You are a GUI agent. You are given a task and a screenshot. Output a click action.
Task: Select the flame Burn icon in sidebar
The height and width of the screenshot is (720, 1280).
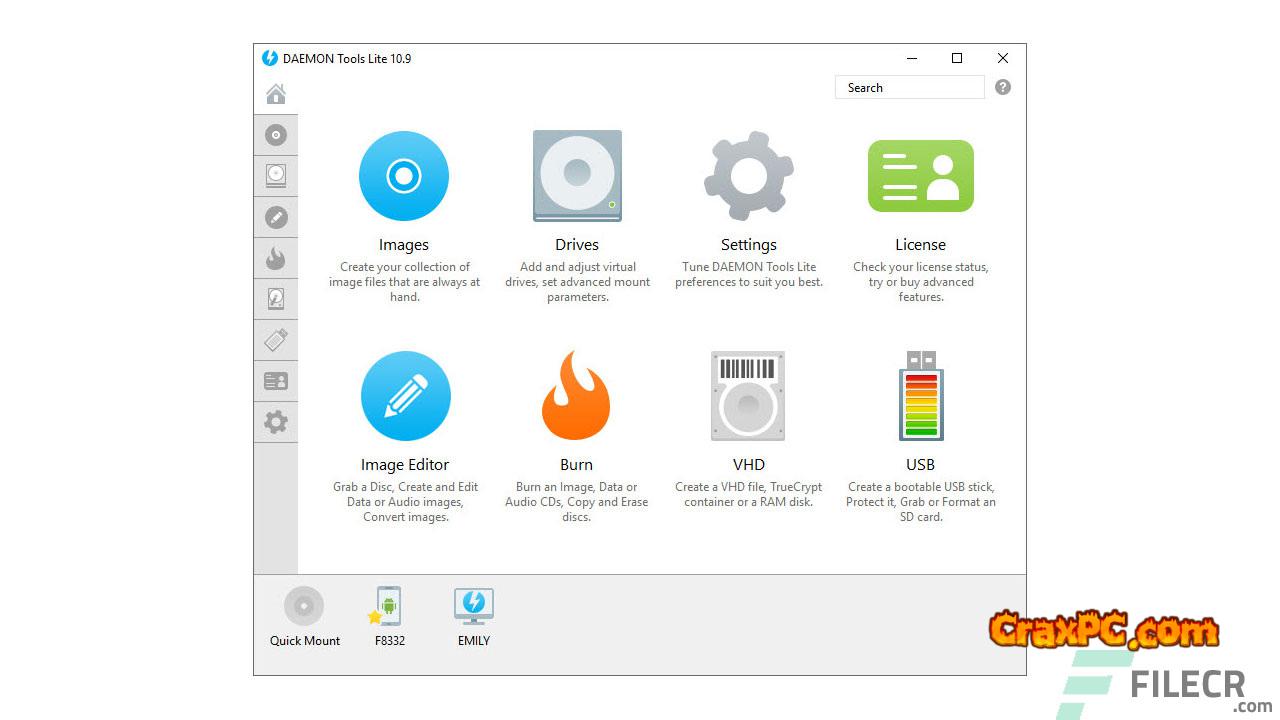(x=276, y=258)
